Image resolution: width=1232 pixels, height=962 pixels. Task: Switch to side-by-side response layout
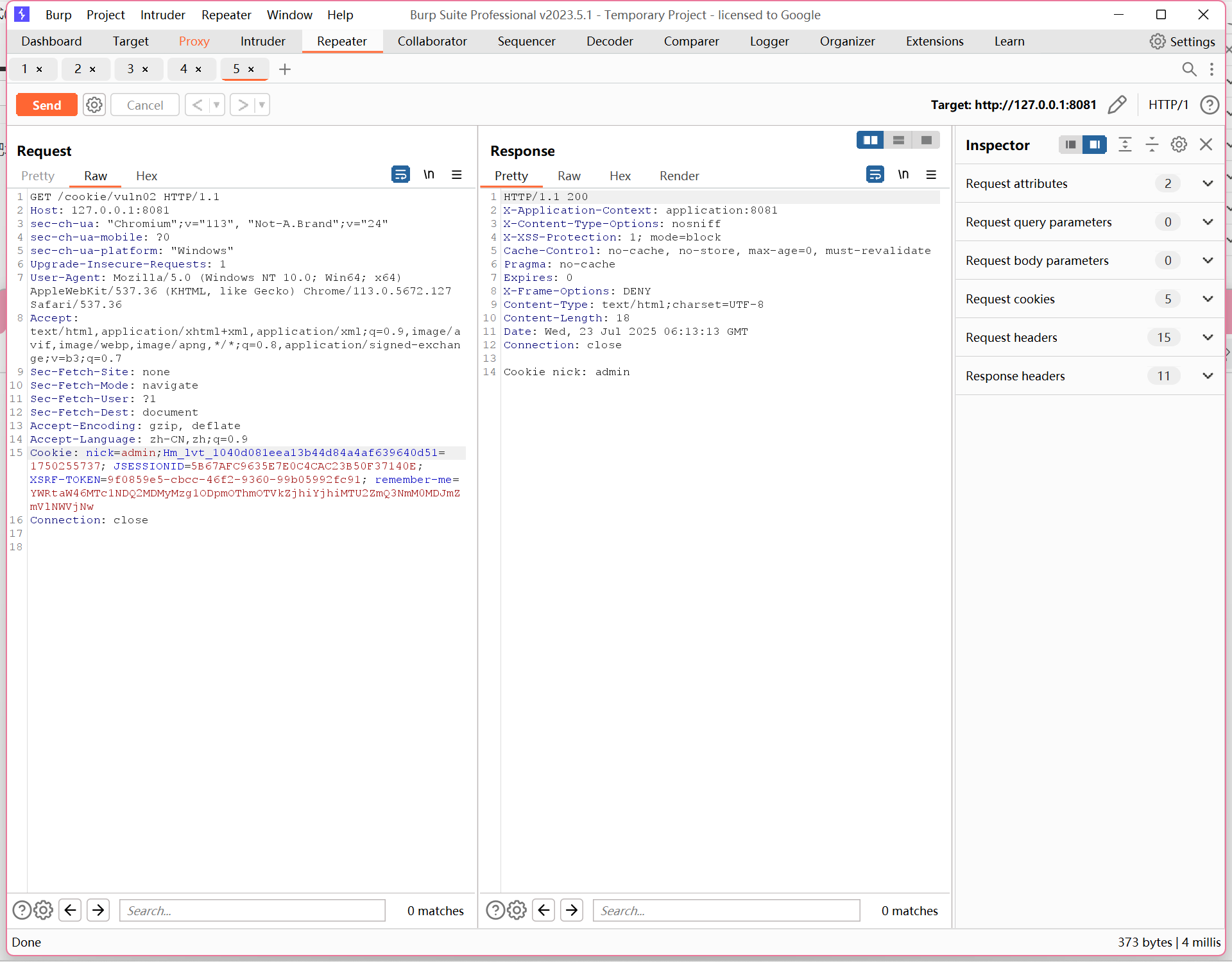click(870, 140)
